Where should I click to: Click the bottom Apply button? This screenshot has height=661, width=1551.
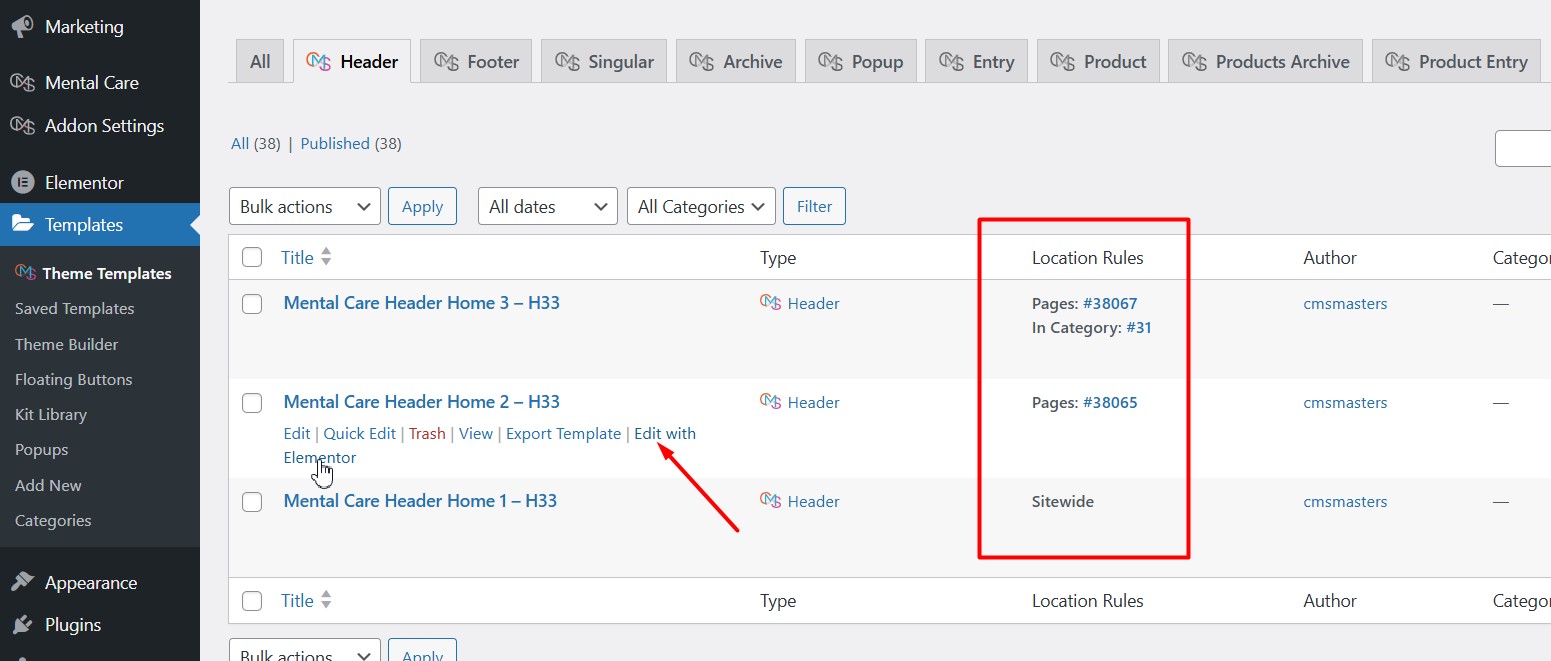[422, 650]
